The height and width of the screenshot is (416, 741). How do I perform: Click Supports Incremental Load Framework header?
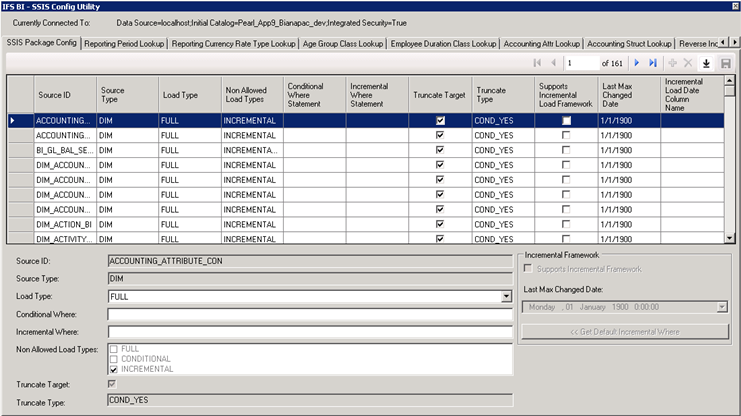click(566, 95)
